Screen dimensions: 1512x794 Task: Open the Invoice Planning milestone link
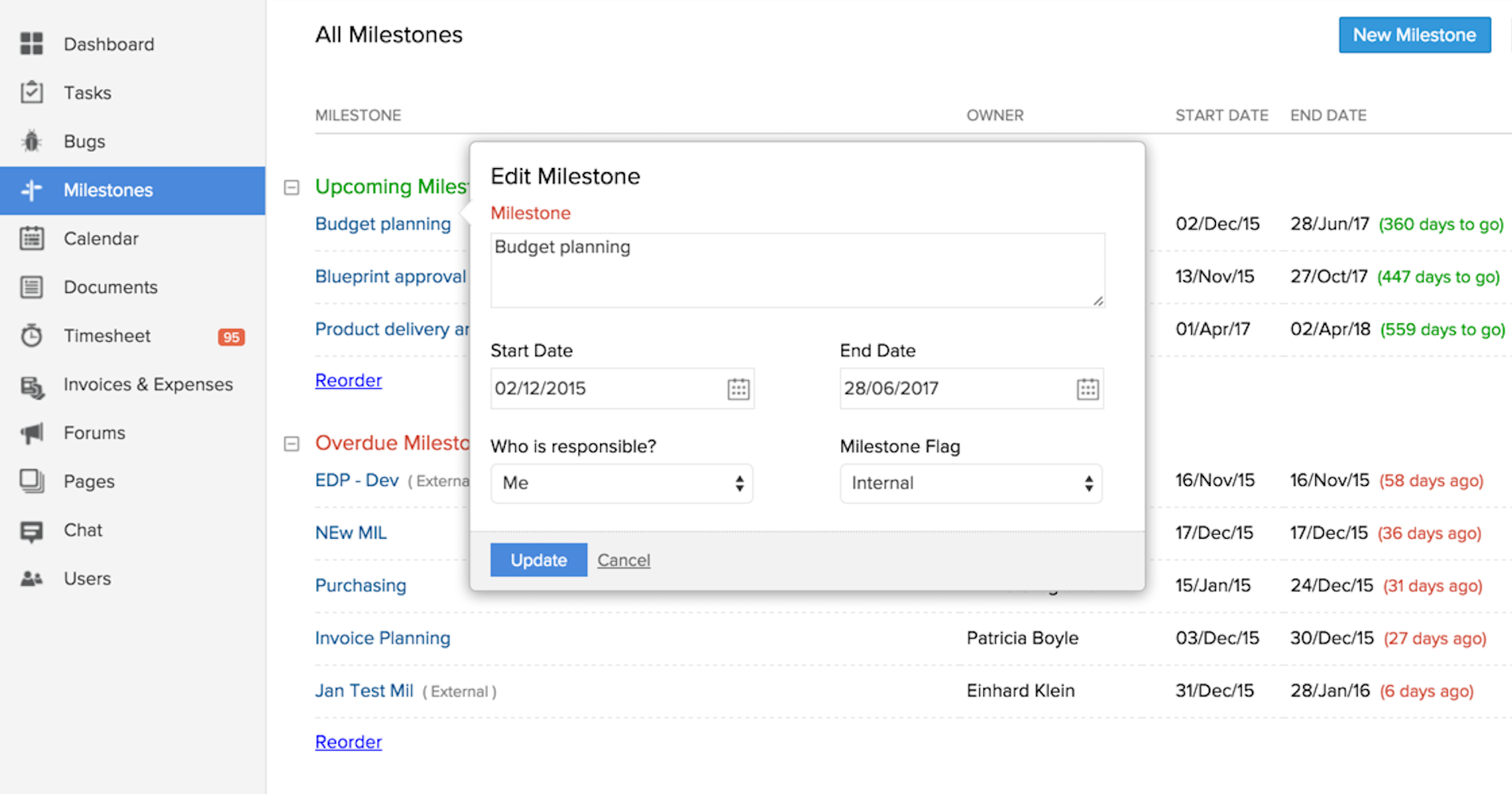point(382,638)
